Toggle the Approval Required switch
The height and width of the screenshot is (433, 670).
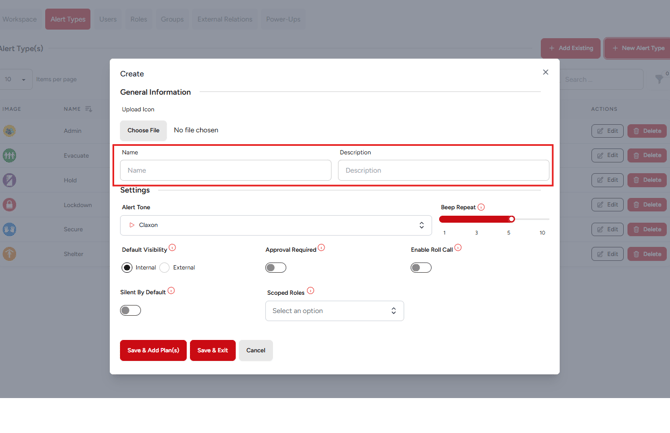click(276, 268)
